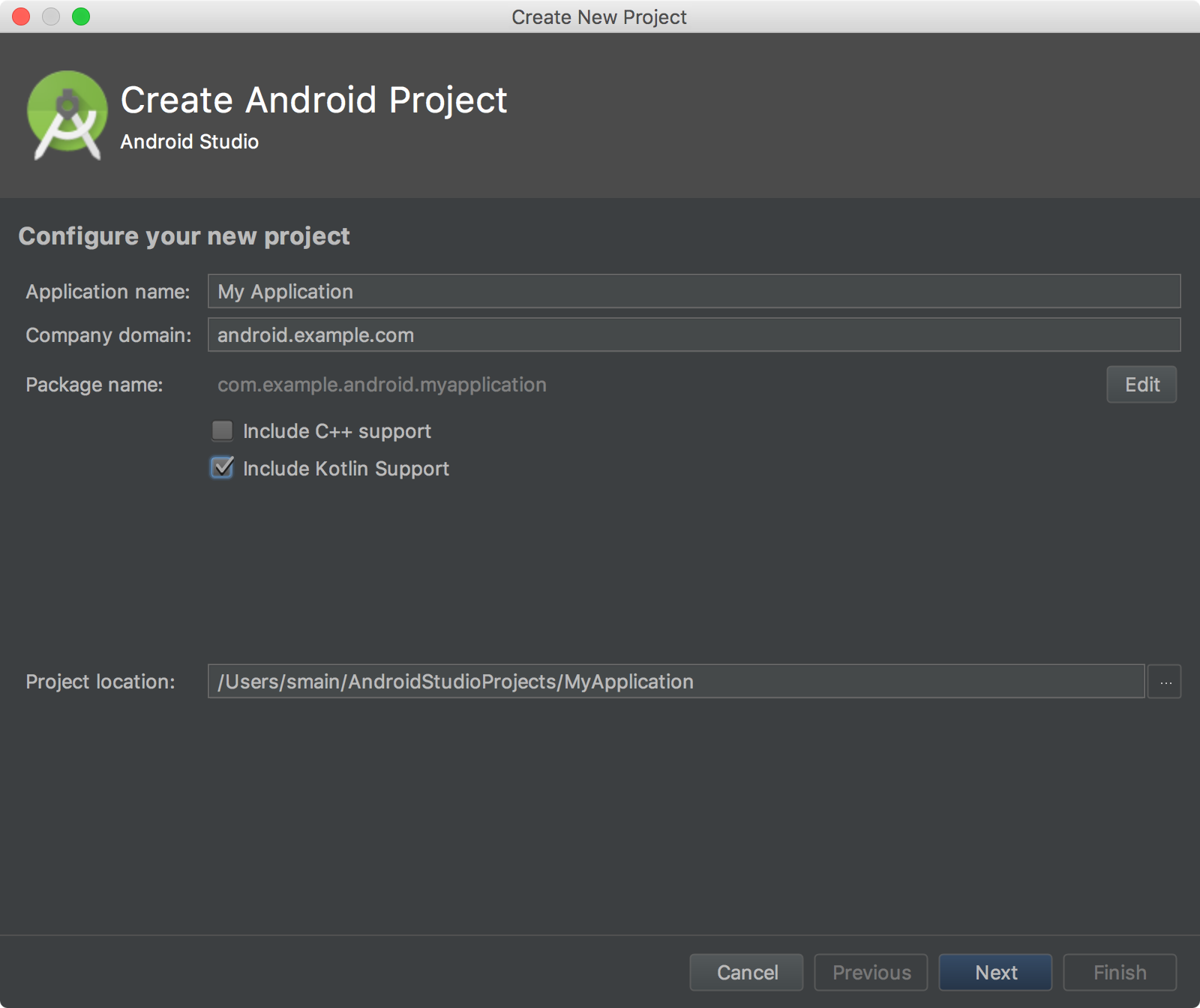Focus the Company domain text field

tap(693, 334)
